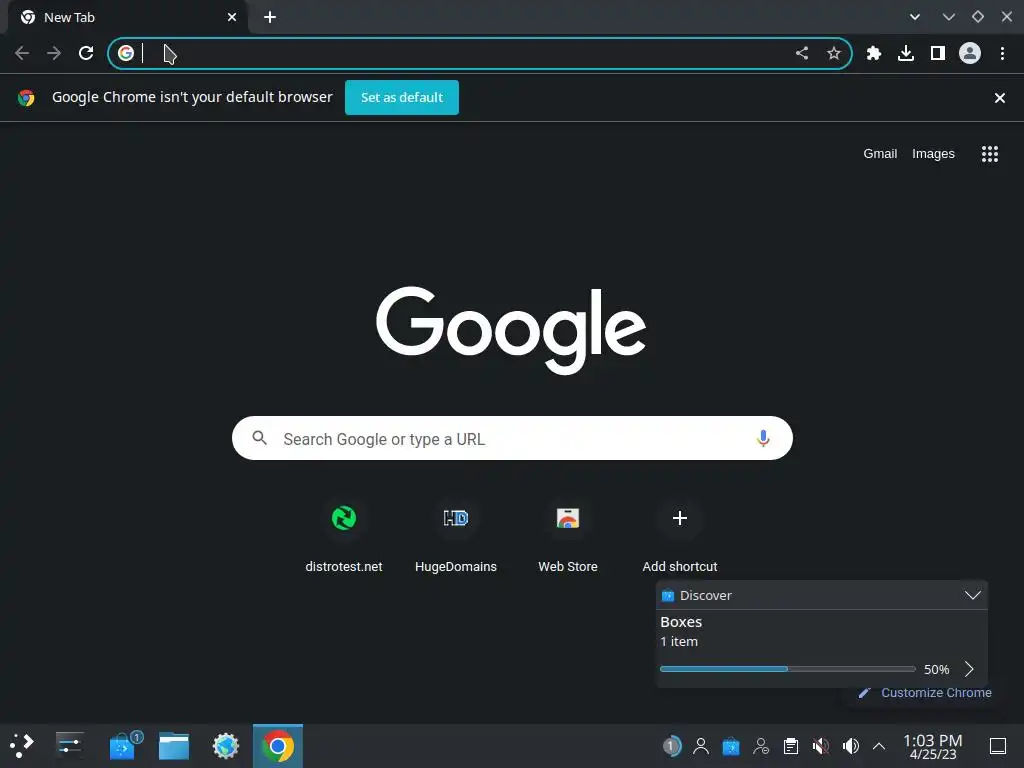Viewport: 1024px width, 768px height.
Task: Dismiss the default browser infobar
Action: 1000,98
